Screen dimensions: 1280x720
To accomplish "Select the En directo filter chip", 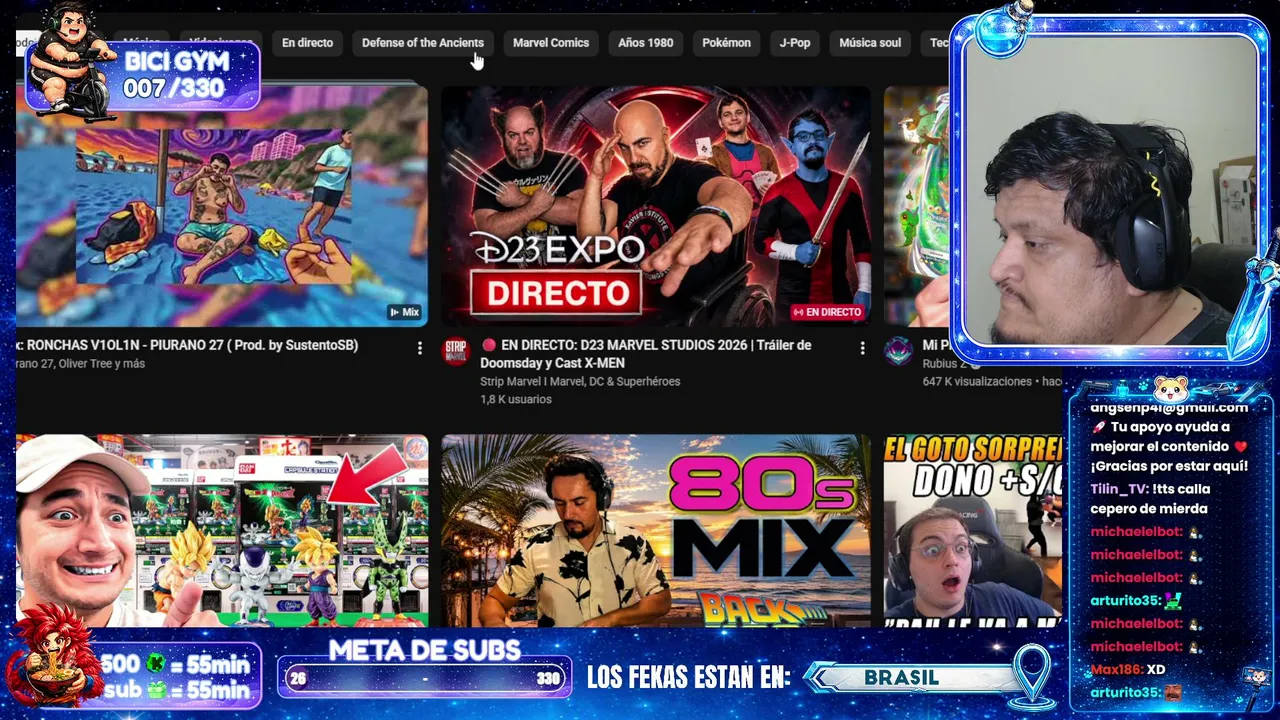I will click(x=307, y=43).
